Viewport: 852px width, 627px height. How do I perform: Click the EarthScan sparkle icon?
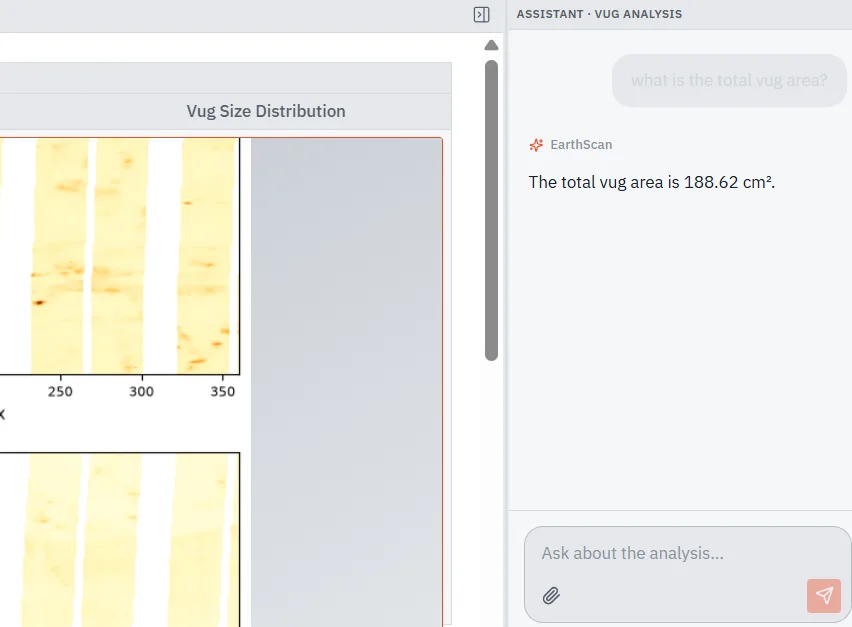point(536,145)
